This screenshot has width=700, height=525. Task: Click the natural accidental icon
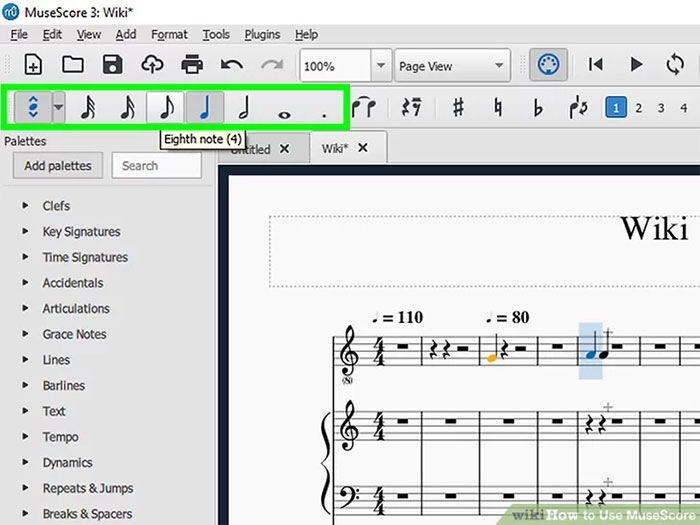click(498, 108)
